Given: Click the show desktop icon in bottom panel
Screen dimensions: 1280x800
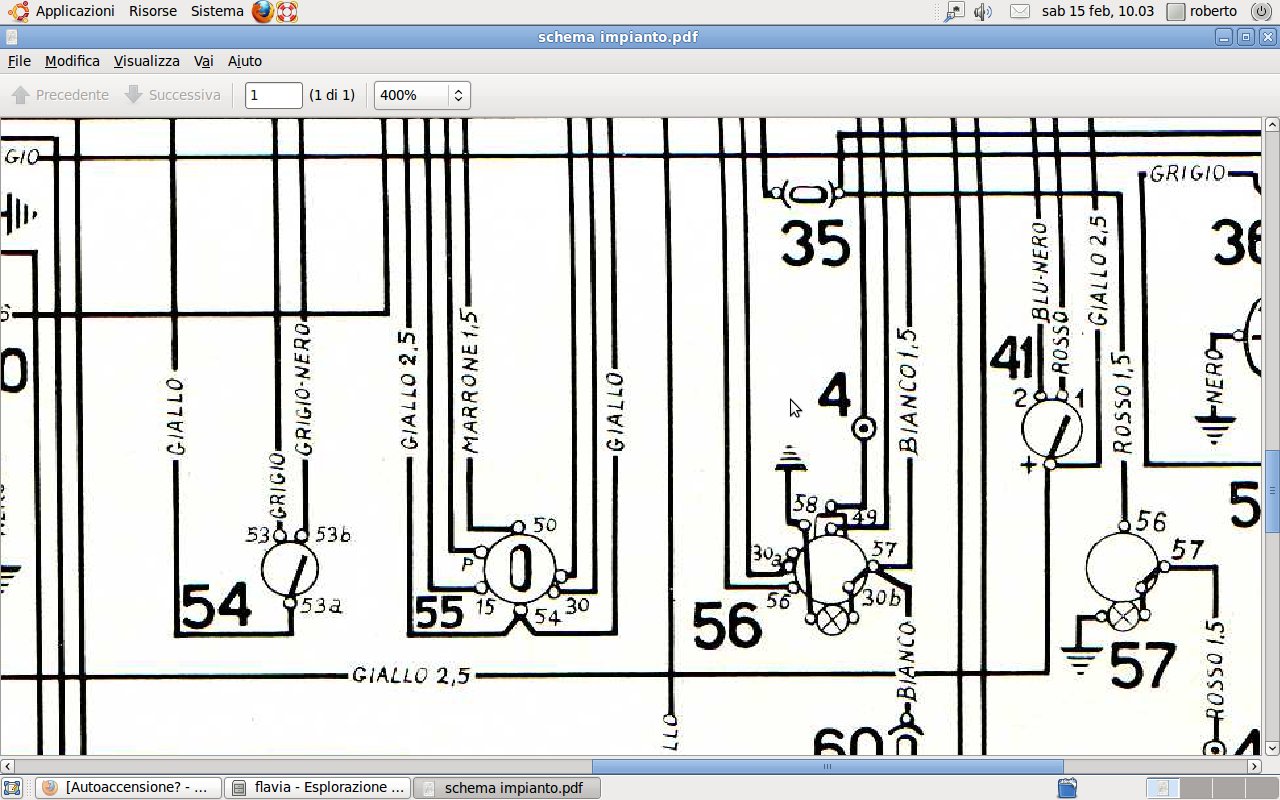Looking at the screenshot, I should click(x=12, y=788).
